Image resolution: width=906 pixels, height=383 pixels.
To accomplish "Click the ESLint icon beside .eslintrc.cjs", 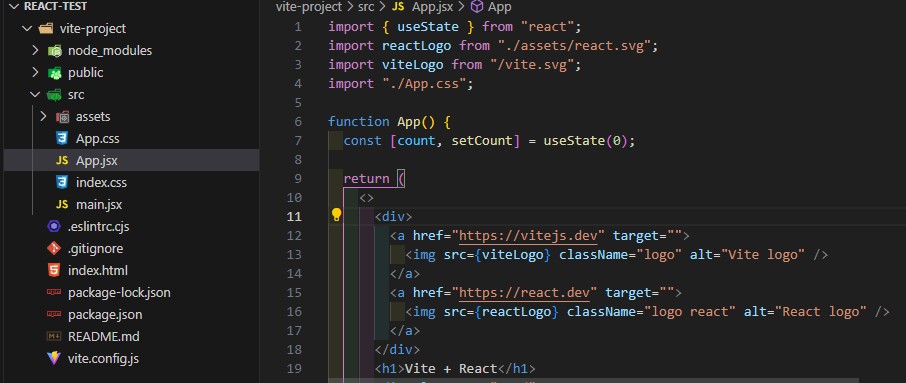I will (54, 226).
